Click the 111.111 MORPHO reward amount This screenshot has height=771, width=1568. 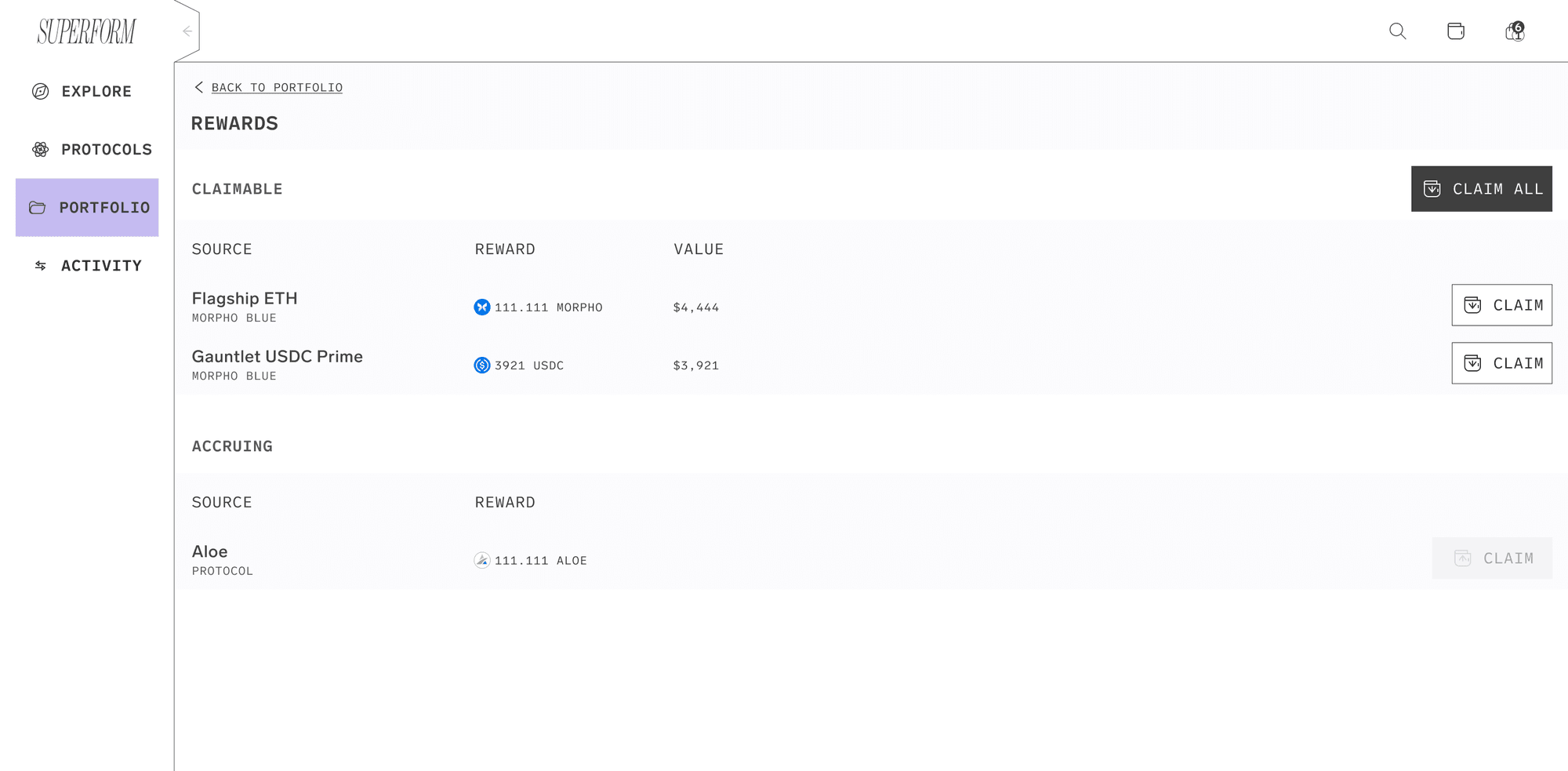[549, 307]
